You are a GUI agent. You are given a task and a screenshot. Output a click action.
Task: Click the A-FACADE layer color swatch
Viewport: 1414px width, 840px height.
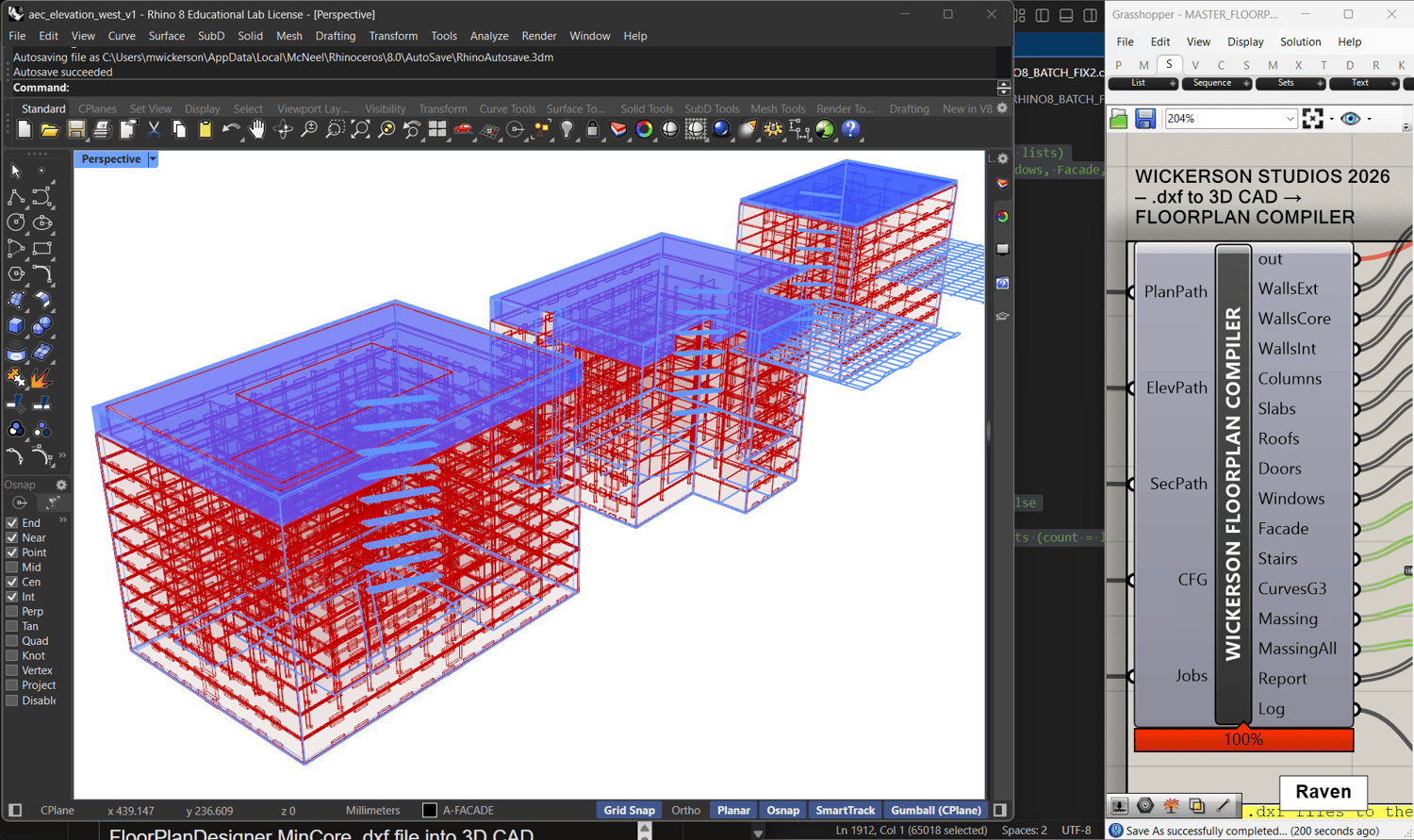click(x=430, y=811)
